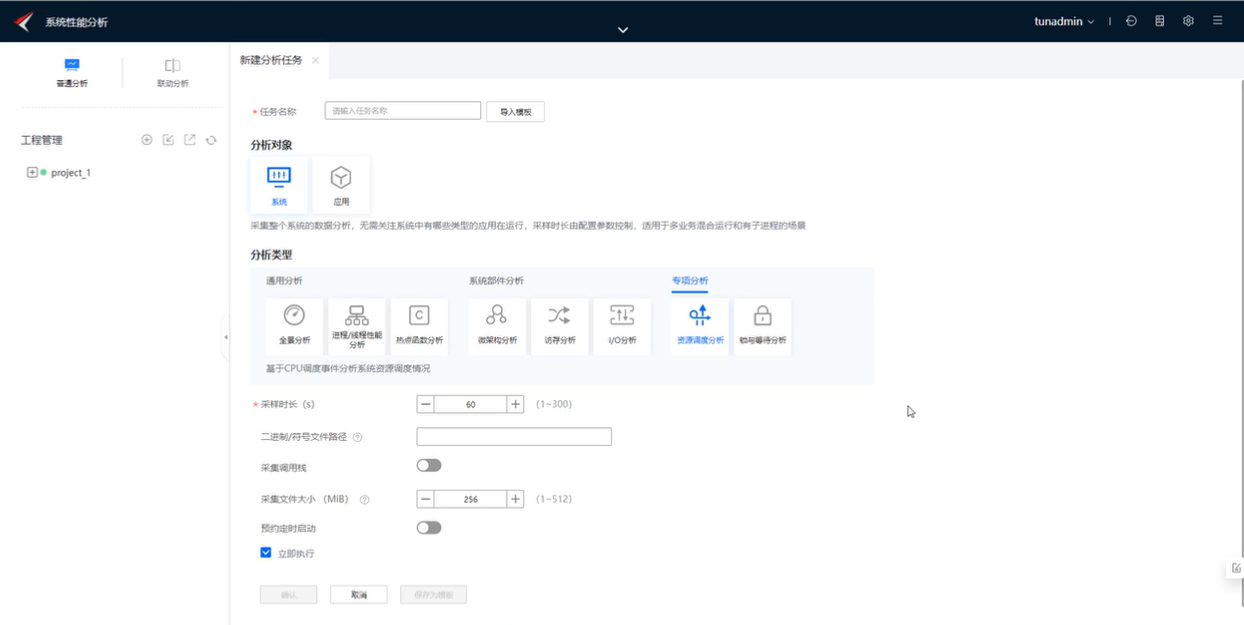Switch to the 系统部件分析 category

pos(496,281)
